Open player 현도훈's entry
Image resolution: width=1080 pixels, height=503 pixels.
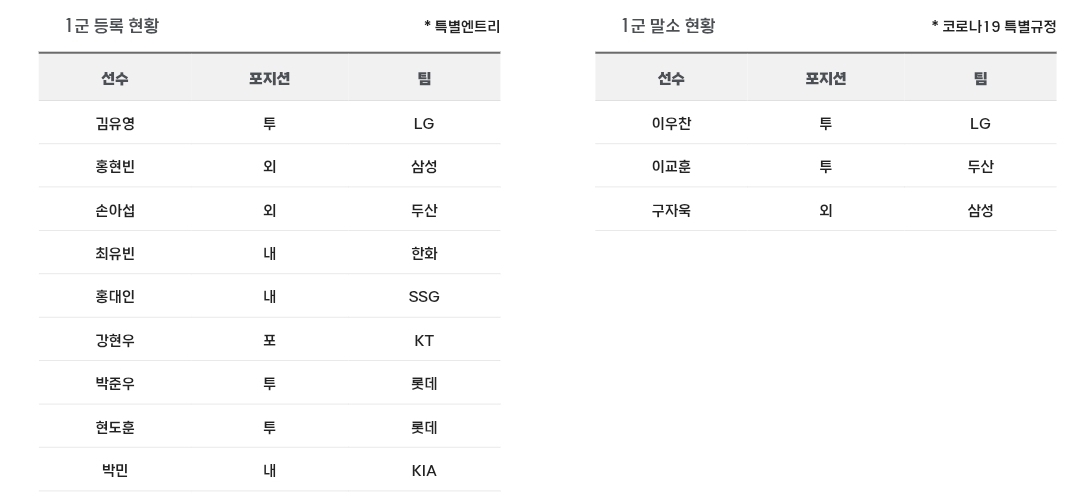(115, 427)
